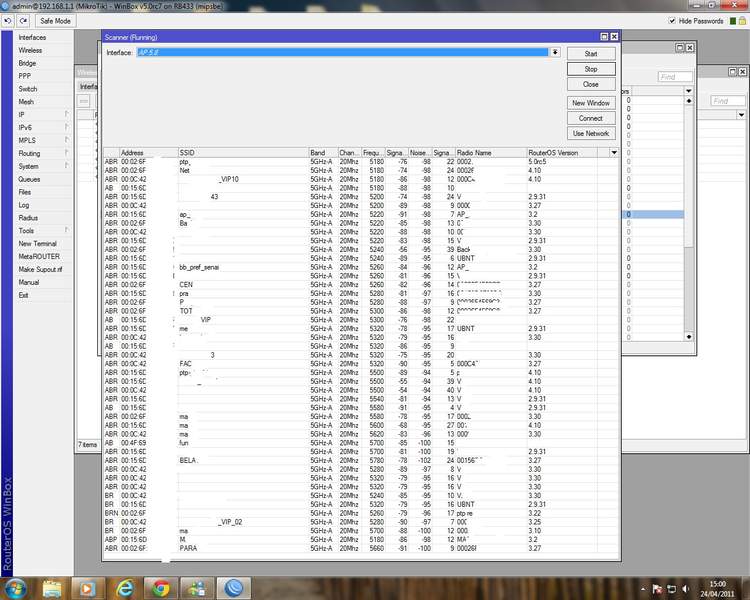Open the Windows Start menu
Image resolution: width=750 pixels, height=600 pixels.
[x=15, y=588]
